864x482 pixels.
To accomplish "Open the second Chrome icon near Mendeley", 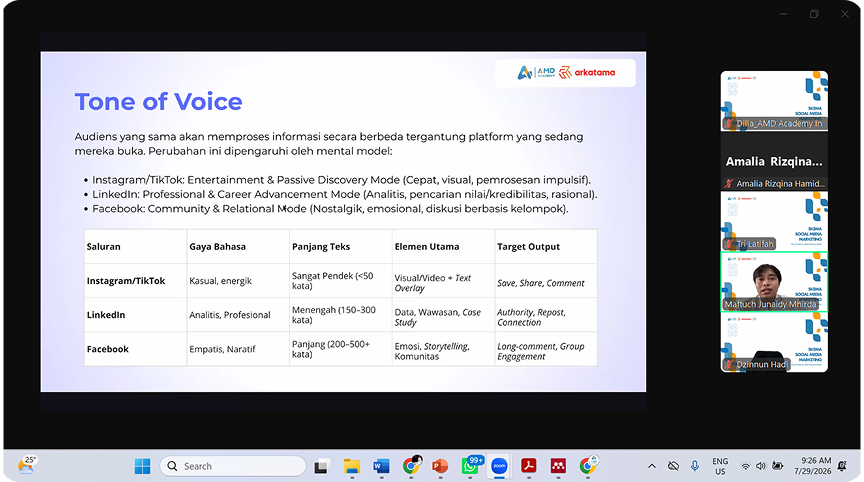I will [x=588, y=465].
